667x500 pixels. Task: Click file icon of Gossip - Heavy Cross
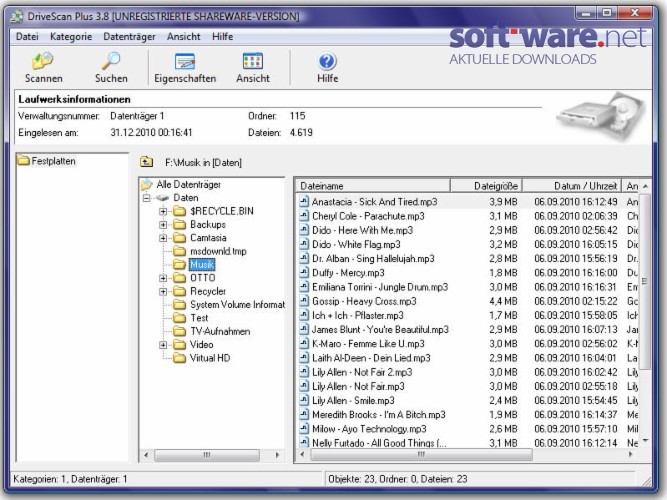tap(304, 301)
